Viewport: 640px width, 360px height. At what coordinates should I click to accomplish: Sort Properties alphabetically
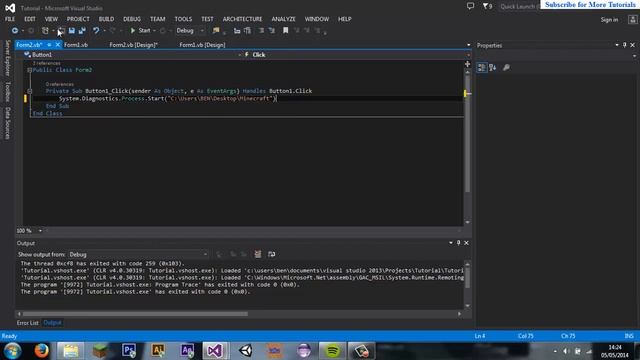pos(493,68)
